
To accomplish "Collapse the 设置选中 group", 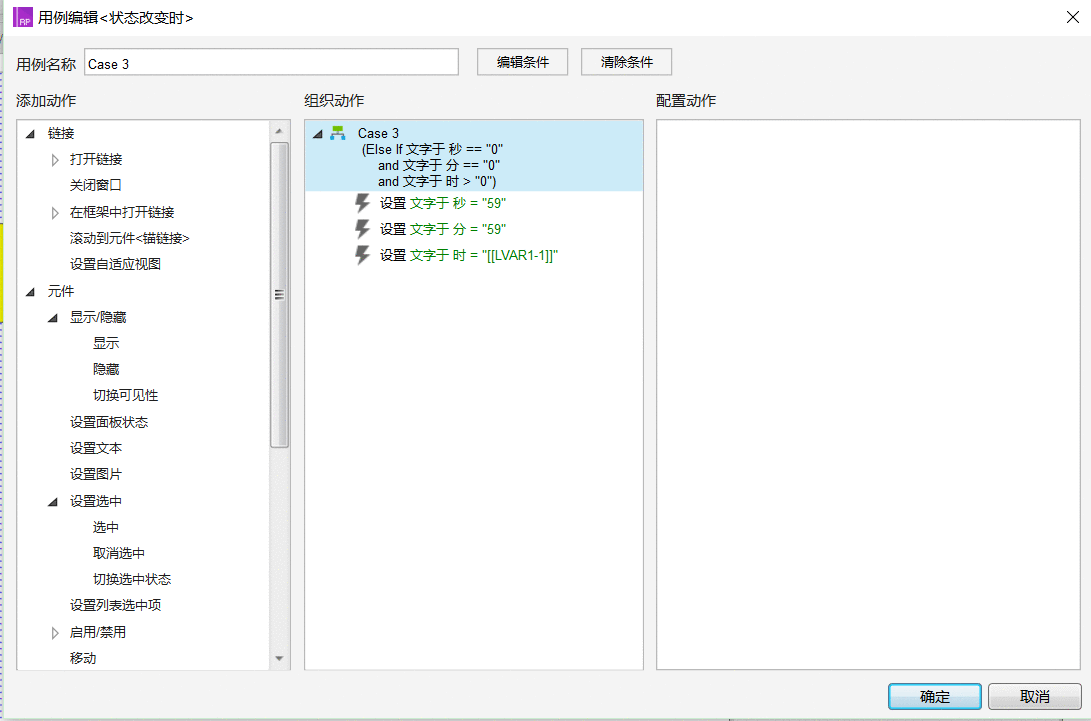I will tap(53, 502).
